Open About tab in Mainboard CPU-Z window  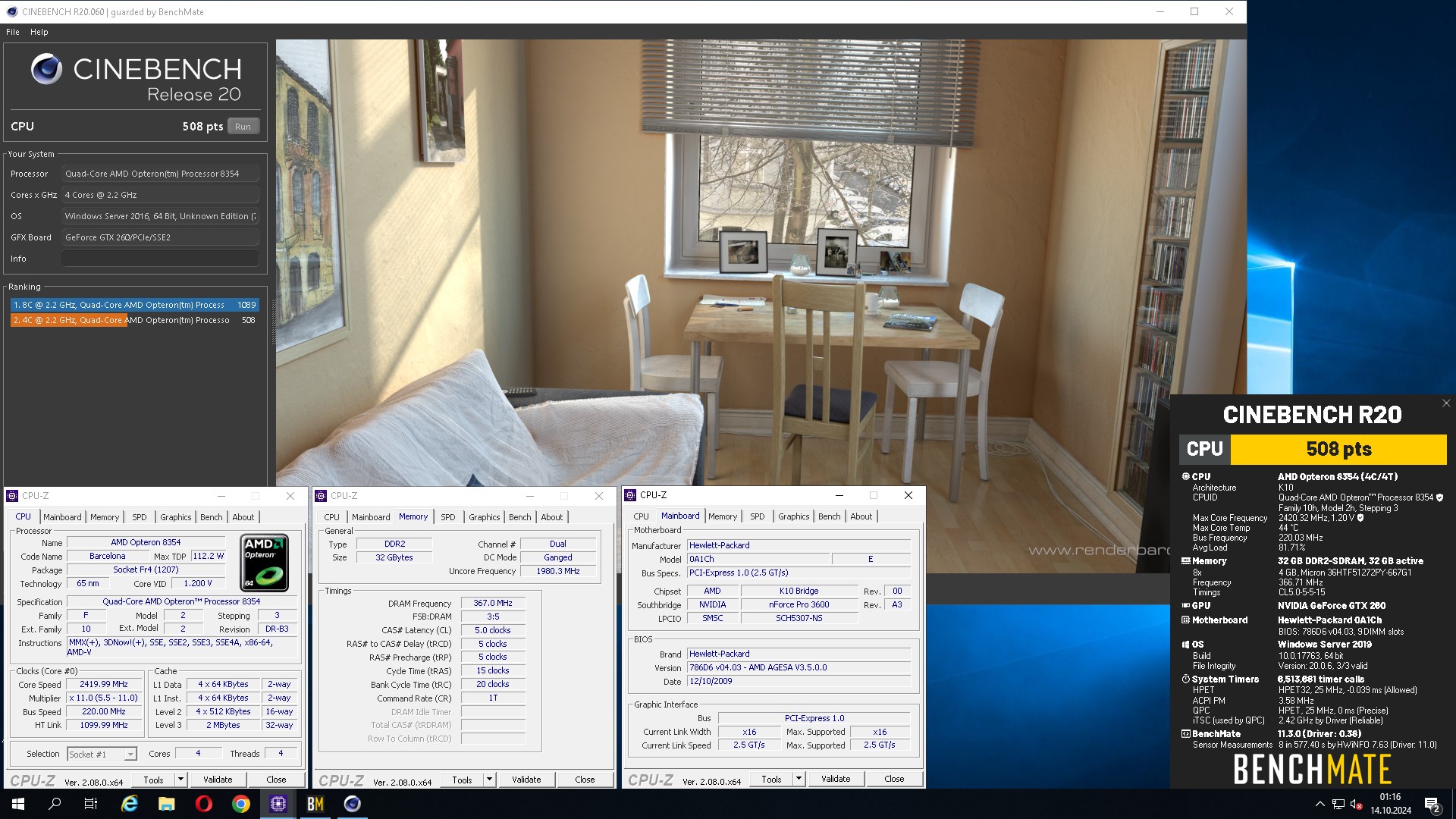pyautogui.click(x=861, y=516)
